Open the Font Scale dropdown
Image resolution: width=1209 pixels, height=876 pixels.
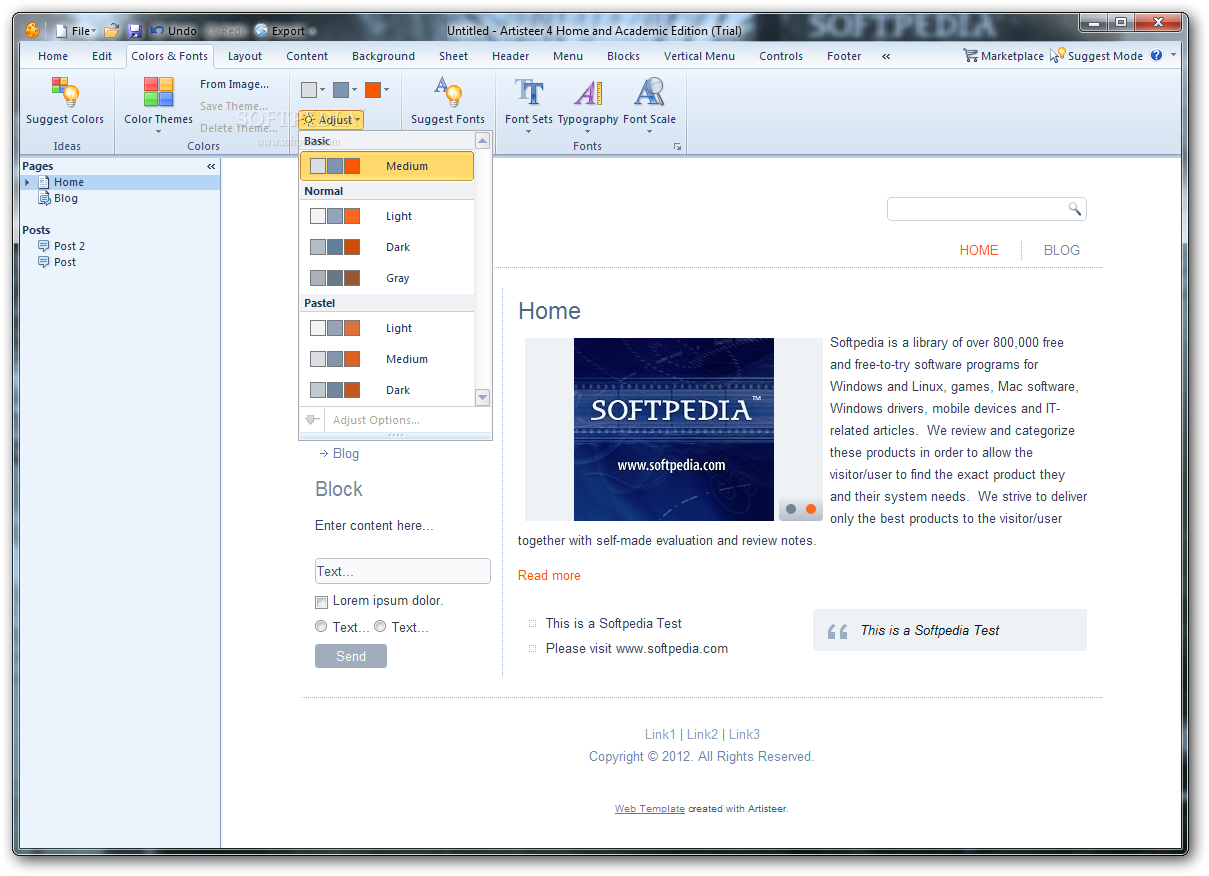pos(649,104)
